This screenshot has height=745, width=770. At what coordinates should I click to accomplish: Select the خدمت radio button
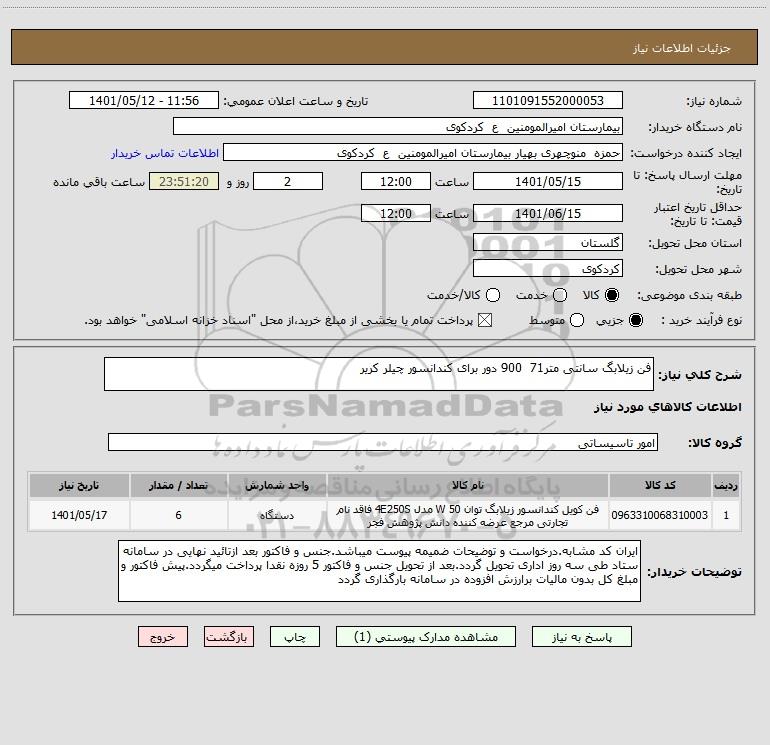coord(560,295)
